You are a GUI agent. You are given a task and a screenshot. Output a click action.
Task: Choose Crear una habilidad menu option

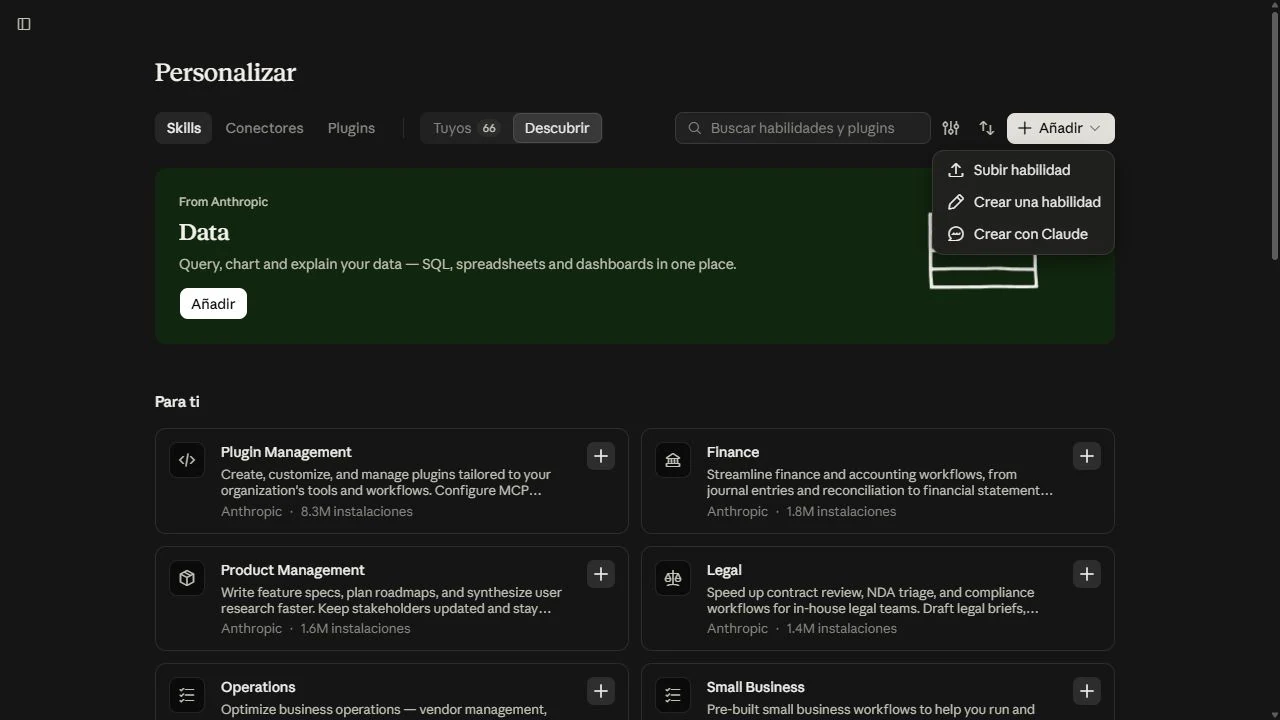pyautogui.click(x=1023, y=202)
